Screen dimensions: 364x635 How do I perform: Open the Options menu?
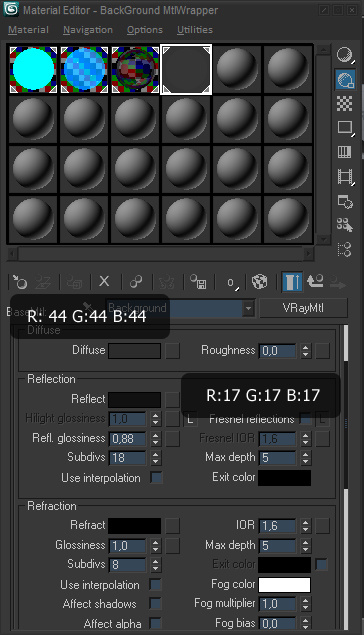coord(145,30)
